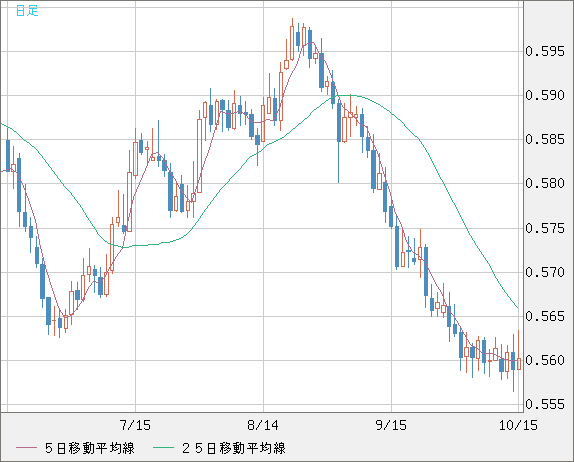This screenshot has height=462, width=574.
Task: Click the 0.590 price axis label
Action: tap(545, 95)
